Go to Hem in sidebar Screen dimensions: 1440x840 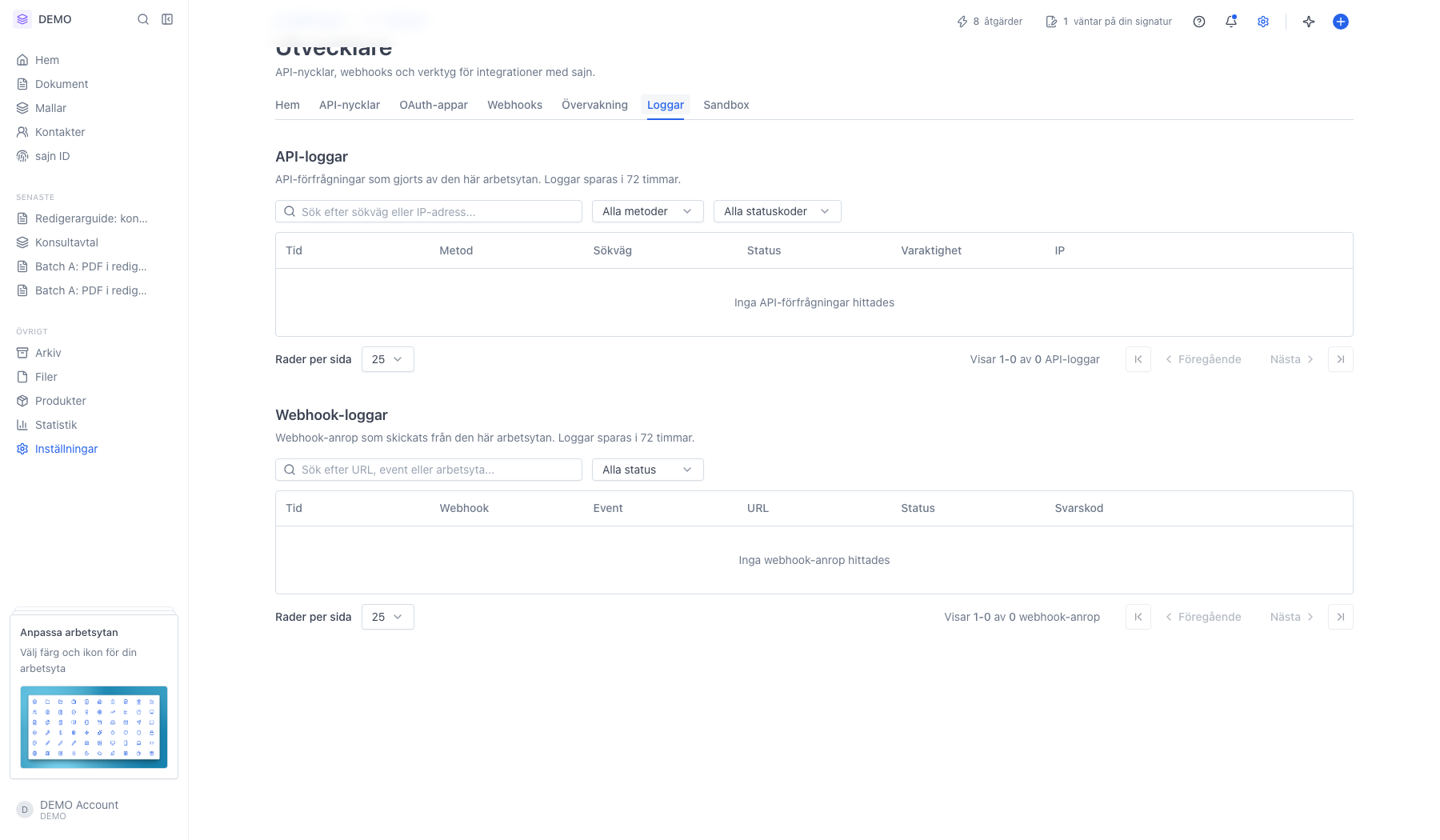(94, 60)
